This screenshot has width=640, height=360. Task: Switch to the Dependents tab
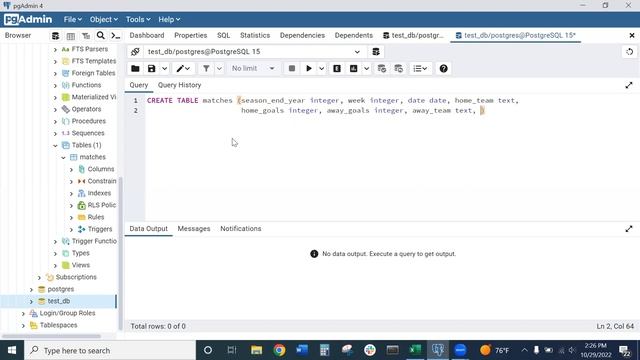(x=353, y=36)
